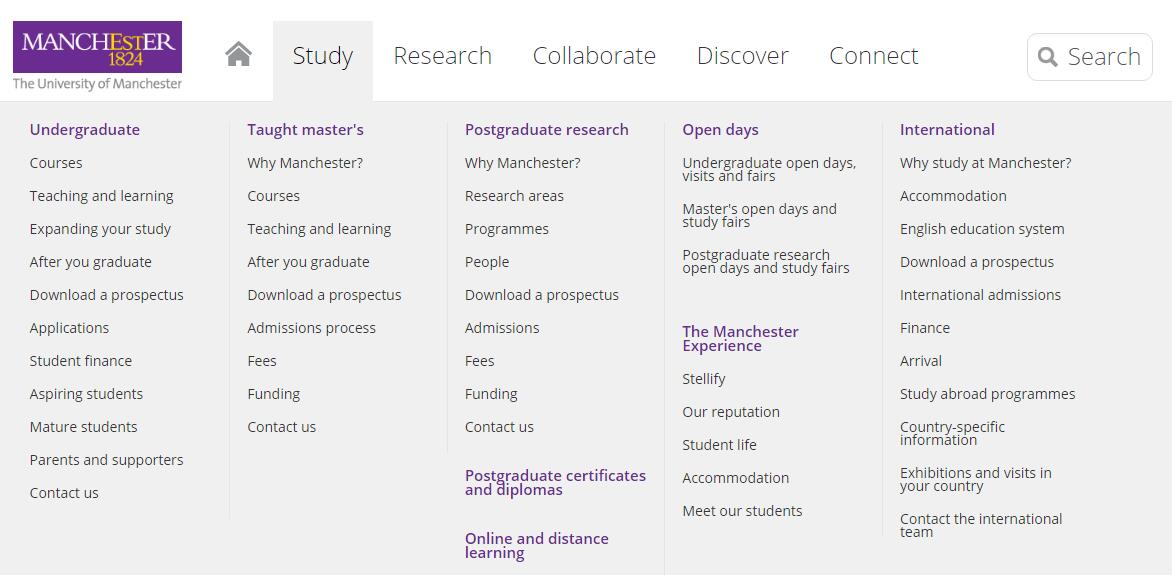1172x575 pixels.
Task: Click the University of Manchester logo
Action: [x=97, y=56]
